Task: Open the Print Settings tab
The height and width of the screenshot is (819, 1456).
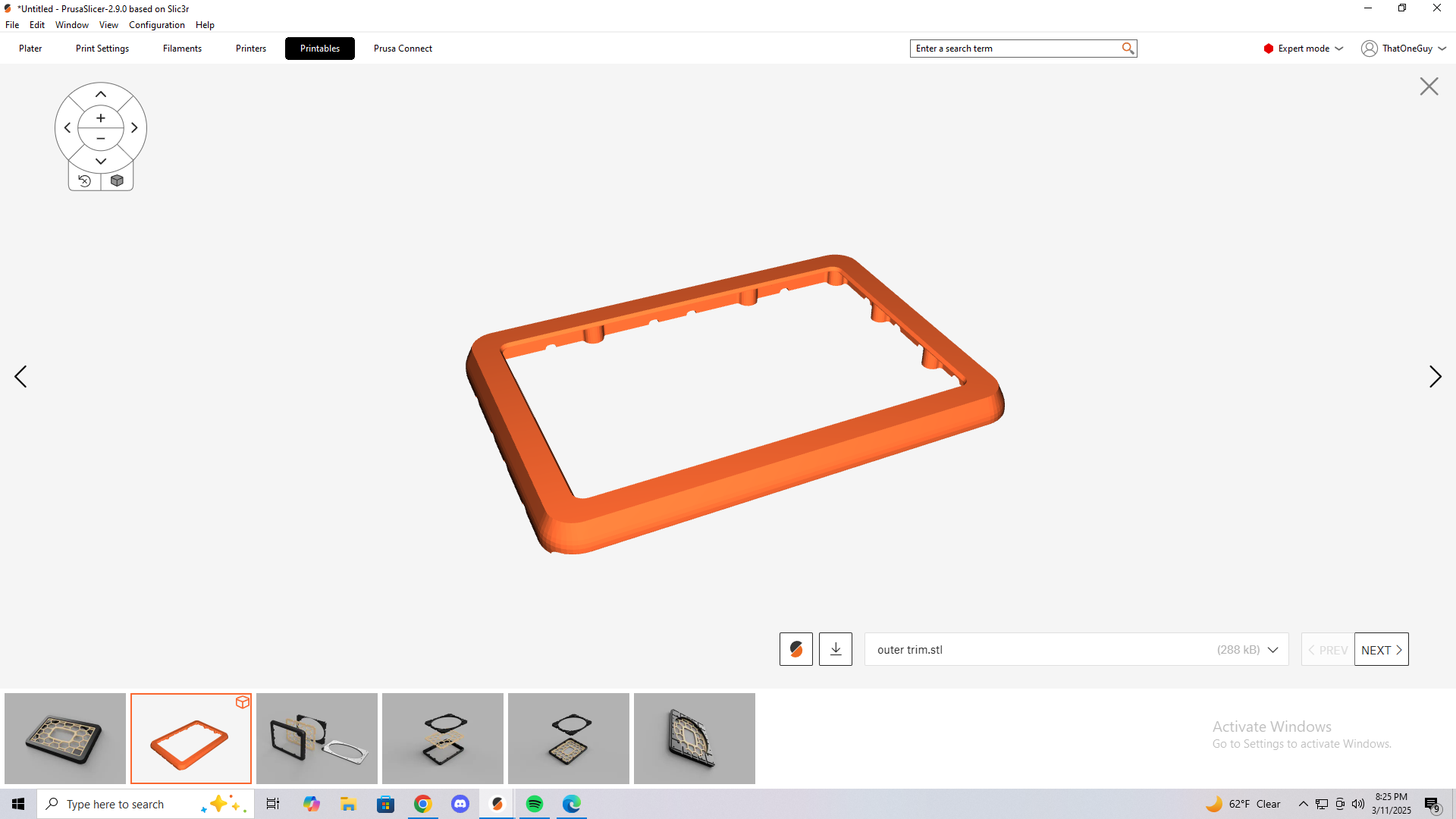Action: [102, 49]
